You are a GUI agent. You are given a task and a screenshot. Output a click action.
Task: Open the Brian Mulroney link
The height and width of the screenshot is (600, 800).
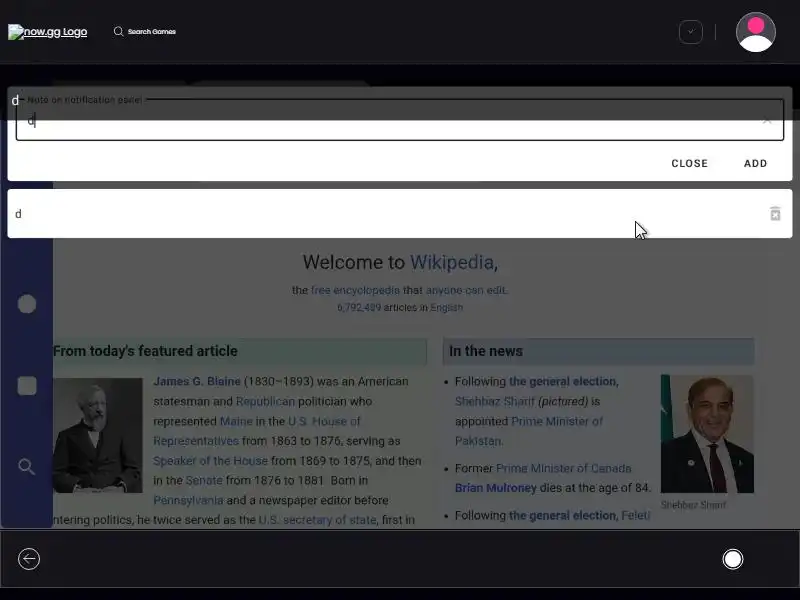pyautogui.click(x=495, y=488)
